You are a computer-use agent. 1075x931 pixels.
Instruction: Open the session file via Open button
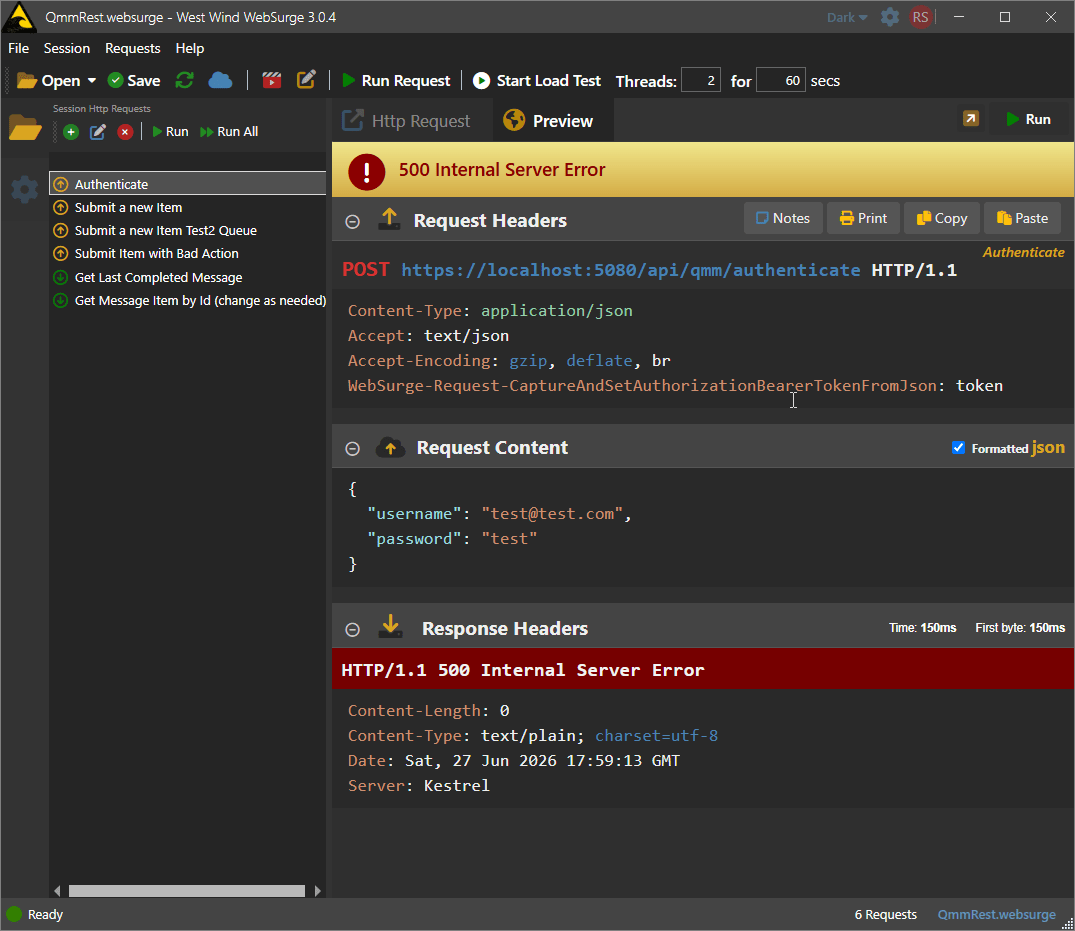(x=48, y=81)
